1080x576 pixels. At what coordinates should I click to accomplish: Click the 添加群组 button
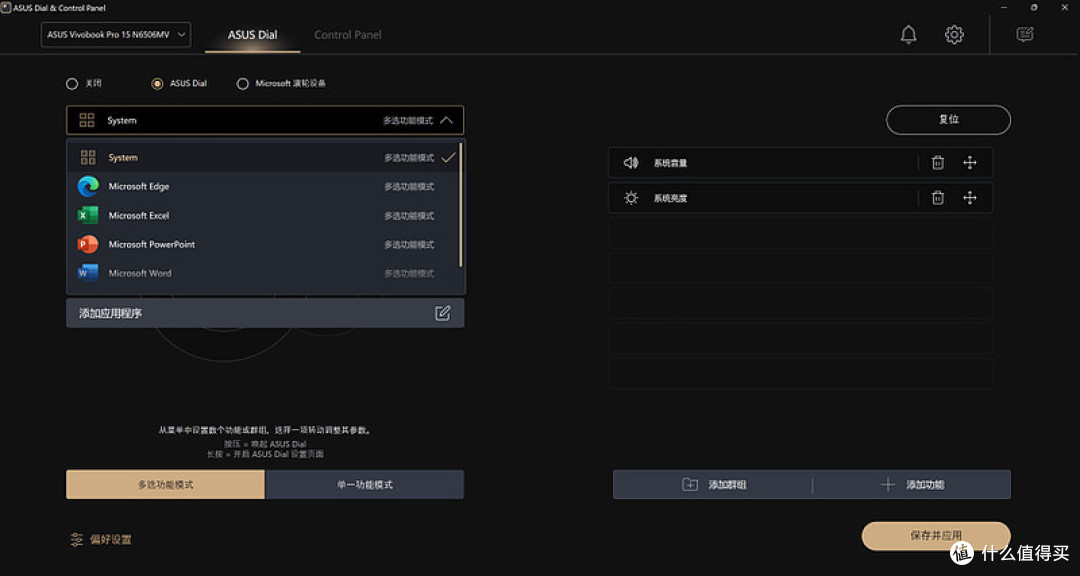[x=713, y=484]
